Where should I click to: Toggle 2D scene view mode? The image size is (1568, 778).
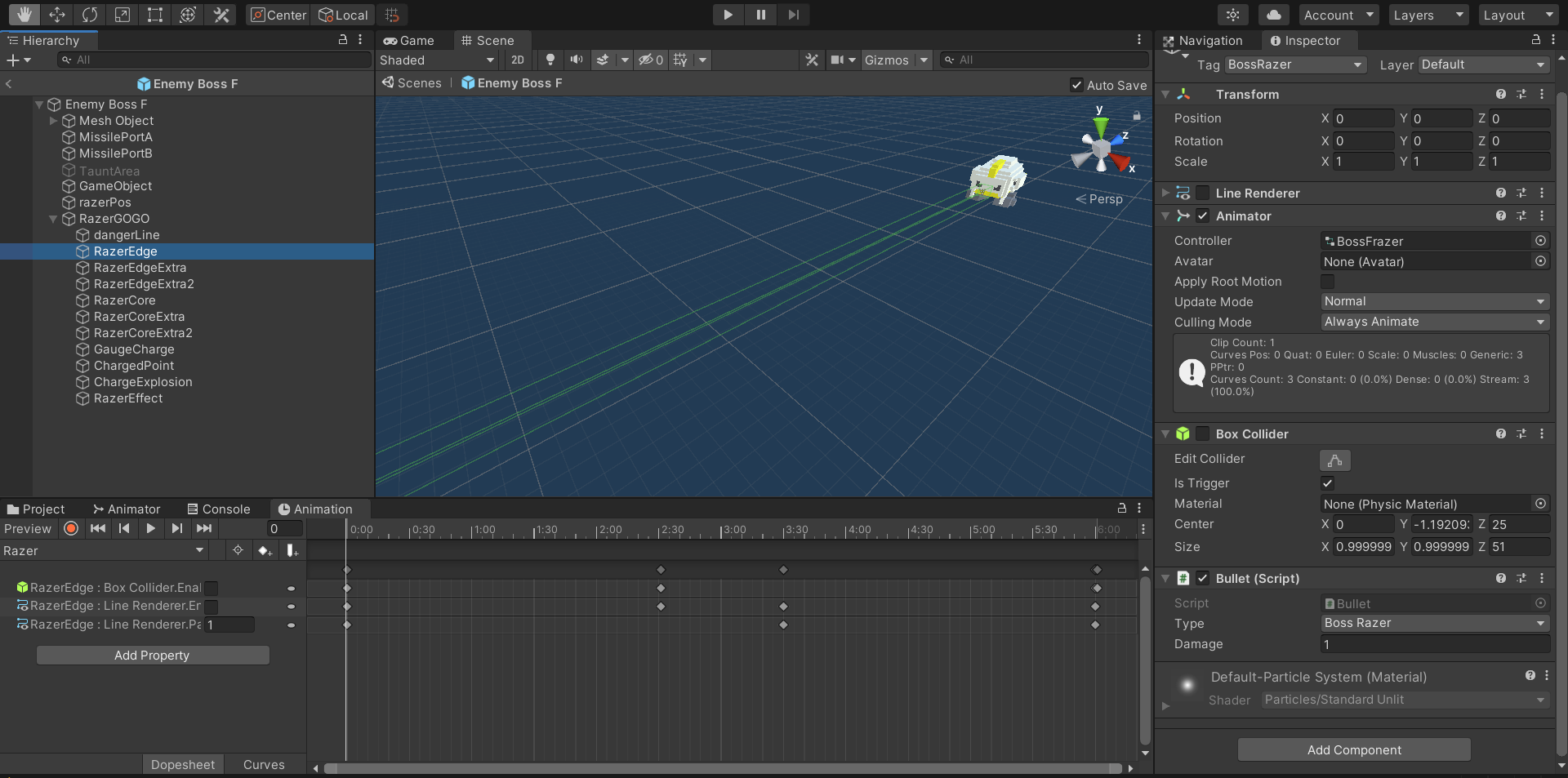[x=517, y=60]
